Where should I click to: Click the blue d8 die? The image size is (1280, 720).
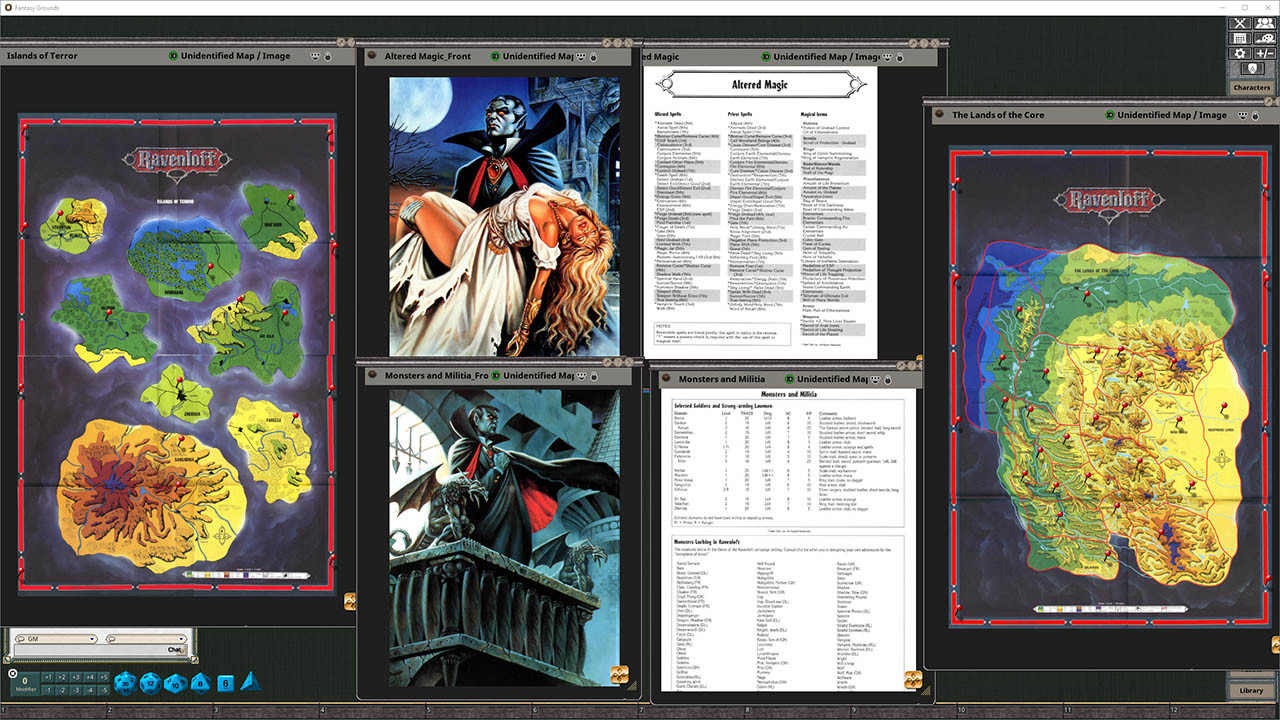click(x=200, y=683)
